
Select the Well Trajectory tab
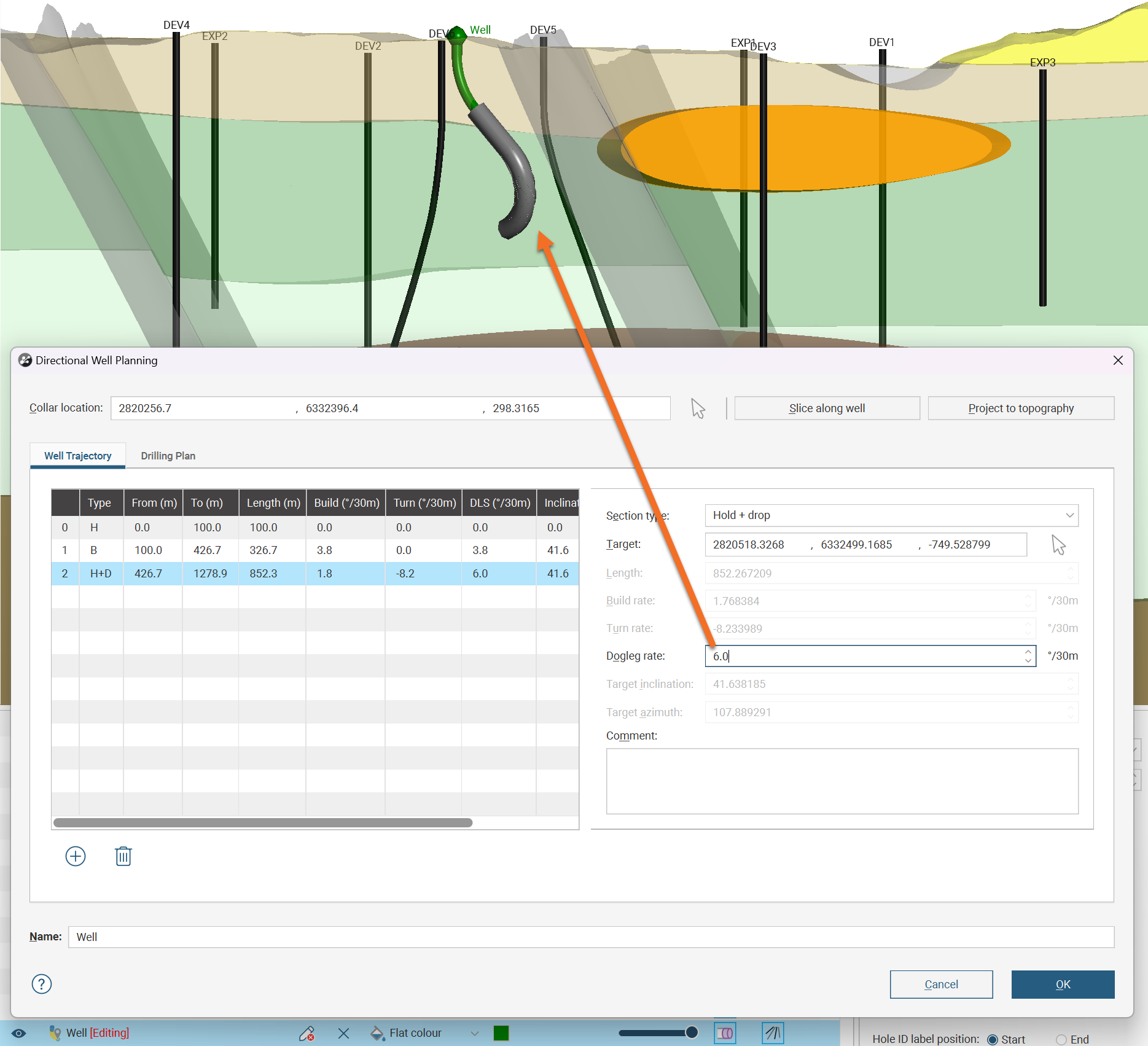[78, 456]
